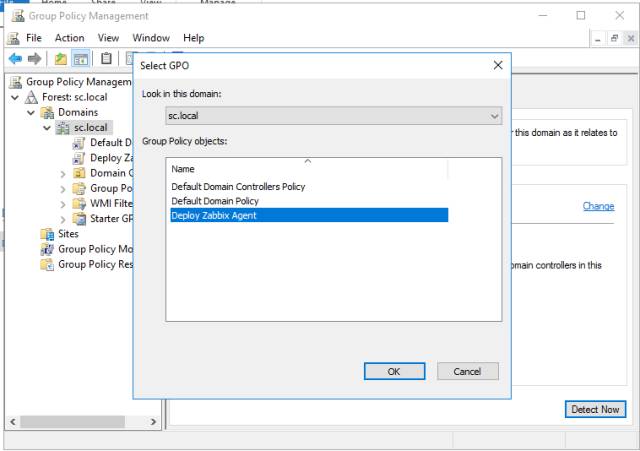Select Deploy Zabbix Agent in GPO list
This screenshot has height=451, width=640.
click(x=309, y=216)
